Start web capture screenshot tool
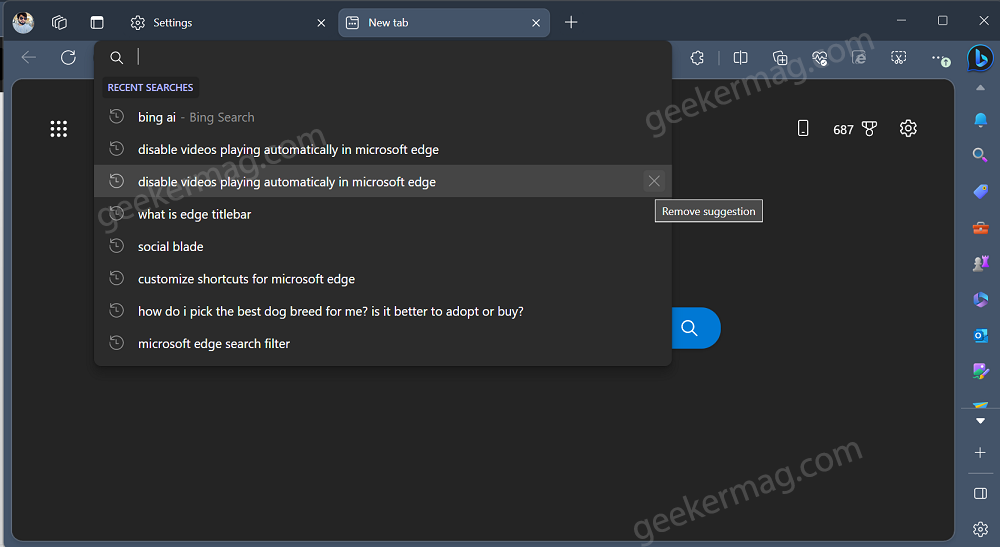 click(x=899, y=58)
